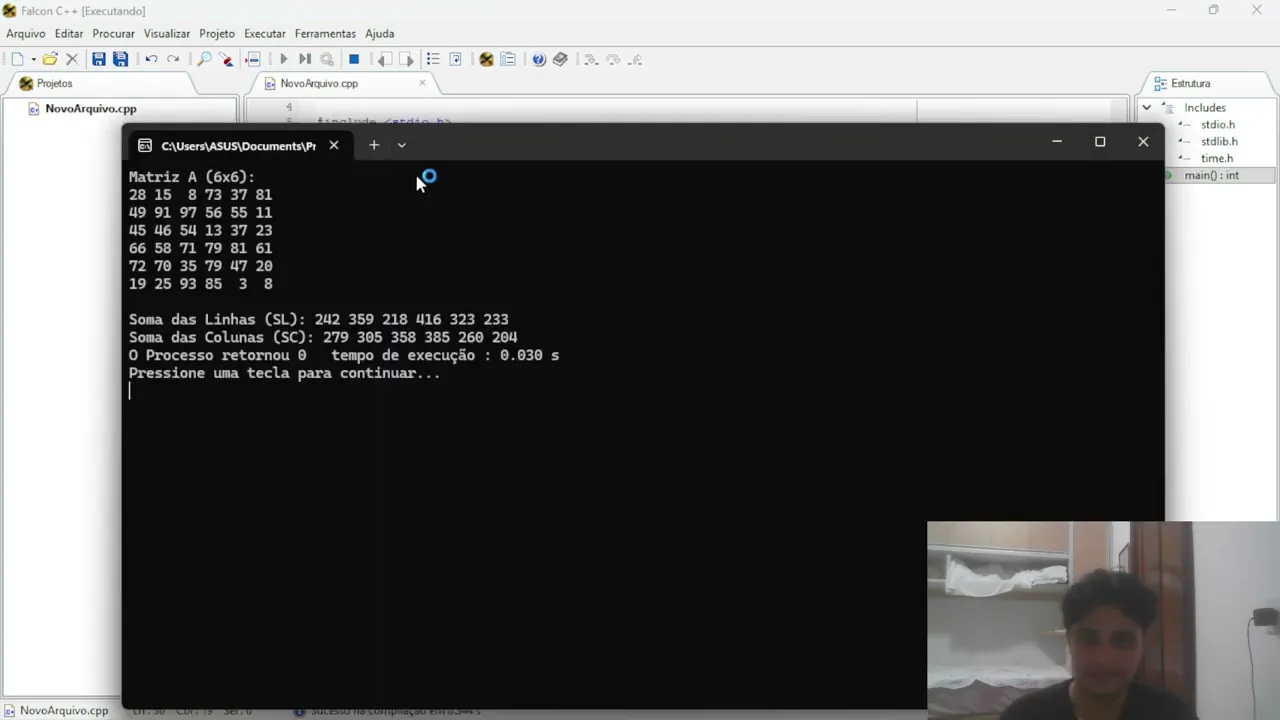Click the bullet list toolbar icon
The image size is (1280, 720).
(x=433, y=59)
